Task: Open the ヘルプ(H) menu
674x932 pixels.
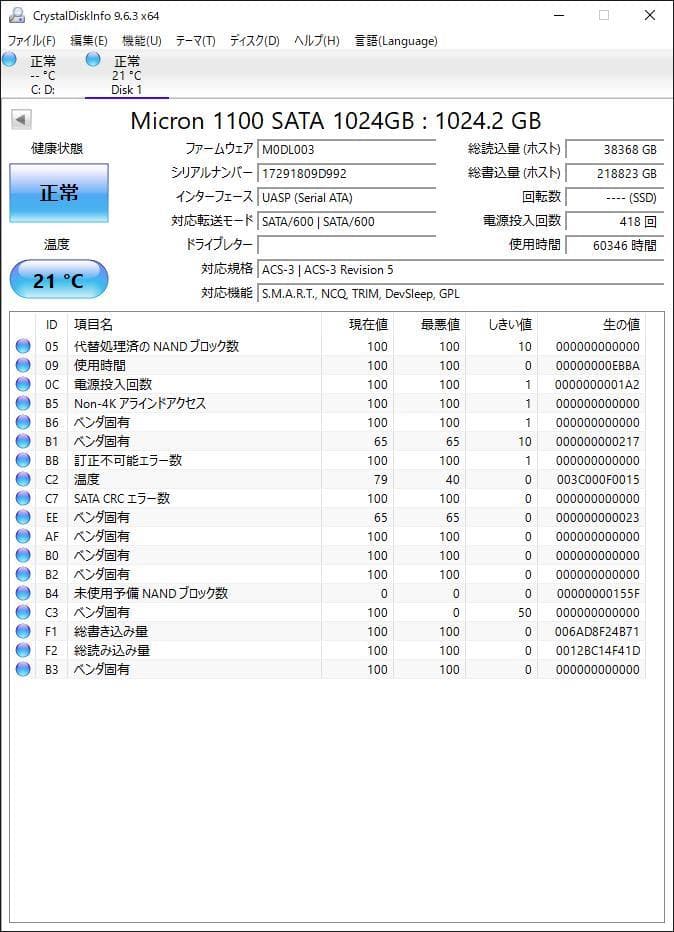Action: click(317, 40)
